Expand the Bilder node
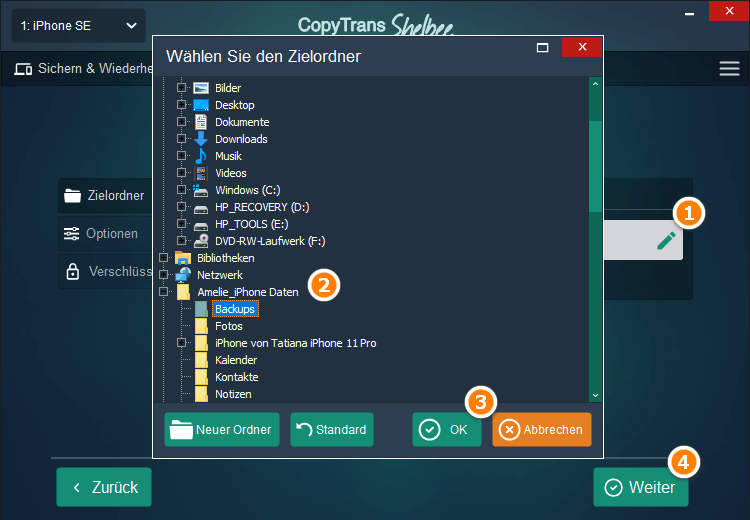This screenshot has height=520, width=750. [181, 88]
